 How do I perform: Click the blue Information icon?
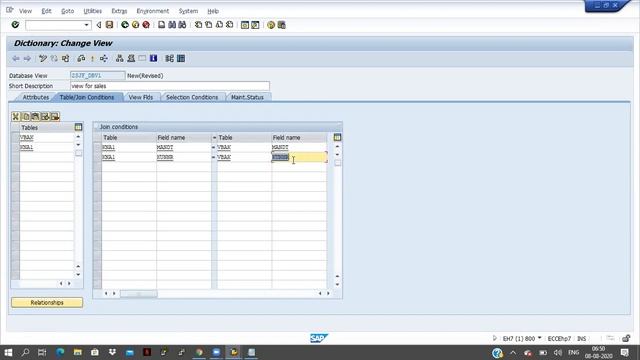click(x=153, y=58)
